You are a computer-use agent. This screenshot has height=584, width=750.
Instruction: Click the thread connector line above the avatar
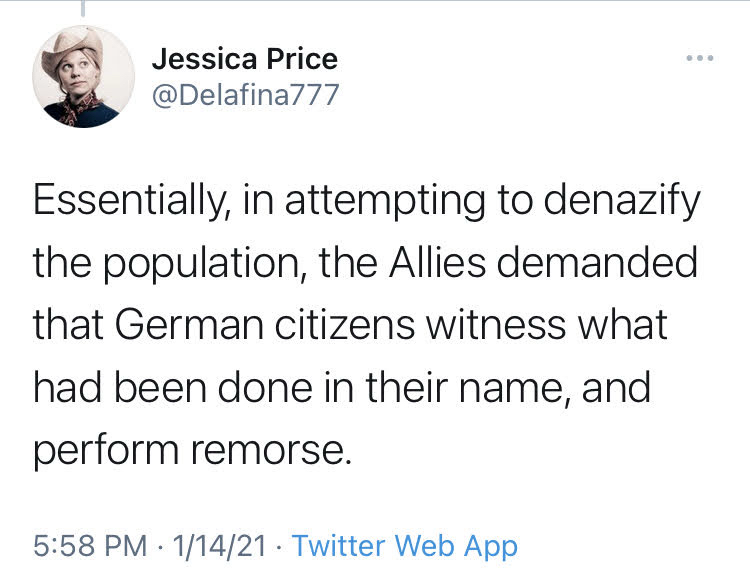pos(83,10)
